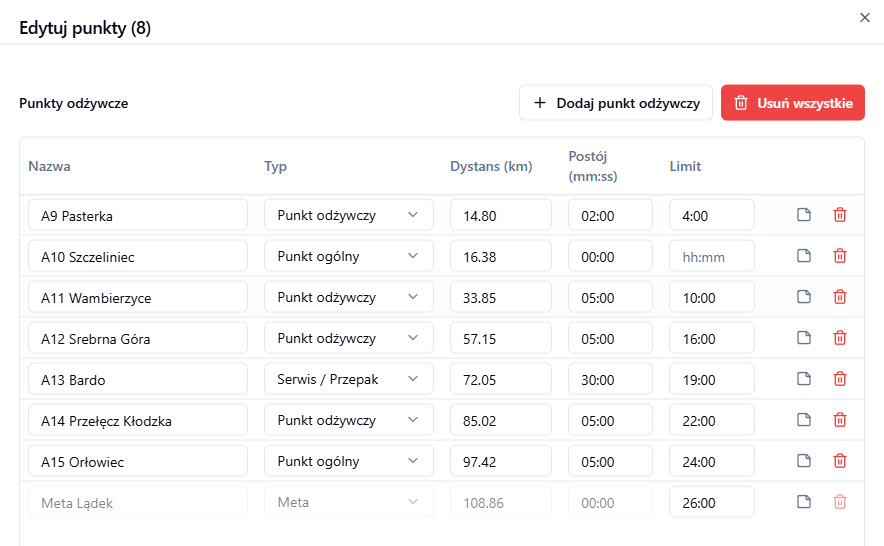This screenshot has height=546, width=884.
Task: Open the Typ dropdown for A10 Szczeliniec
Action: pyautogui.click(x=348, y=256)
